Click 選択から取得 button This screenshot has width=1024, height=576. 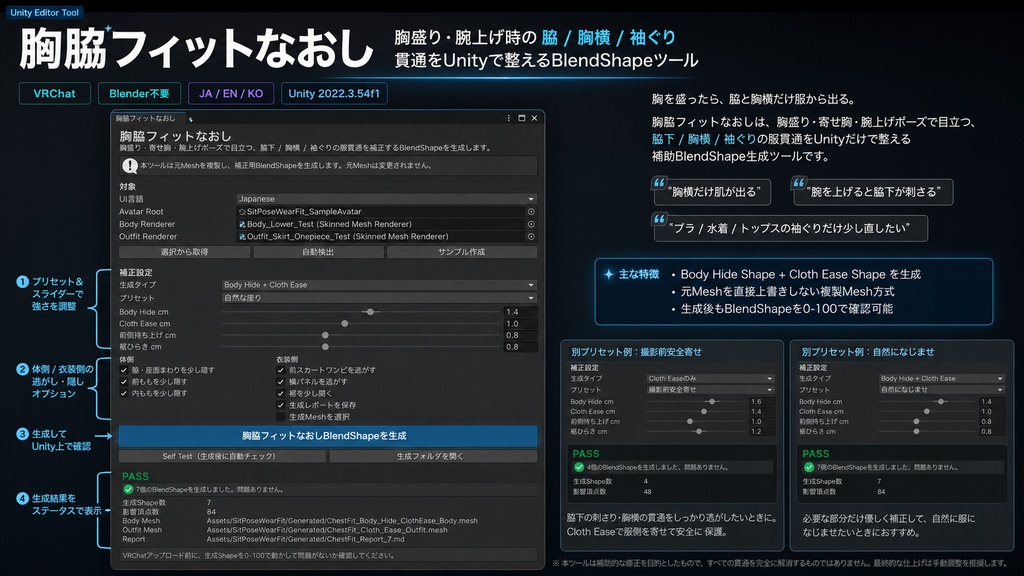[x=184, y=252]
